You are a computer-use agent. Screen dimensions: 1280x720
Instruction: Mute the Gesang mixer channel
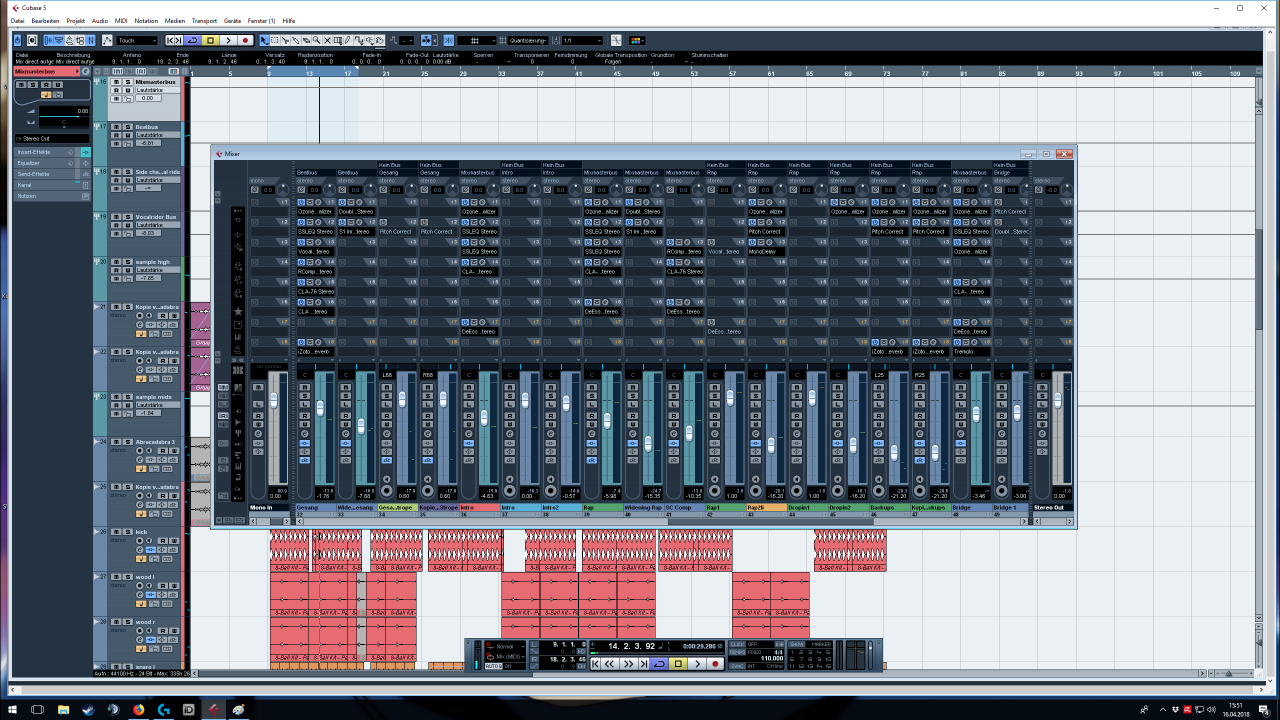point(305,387)
